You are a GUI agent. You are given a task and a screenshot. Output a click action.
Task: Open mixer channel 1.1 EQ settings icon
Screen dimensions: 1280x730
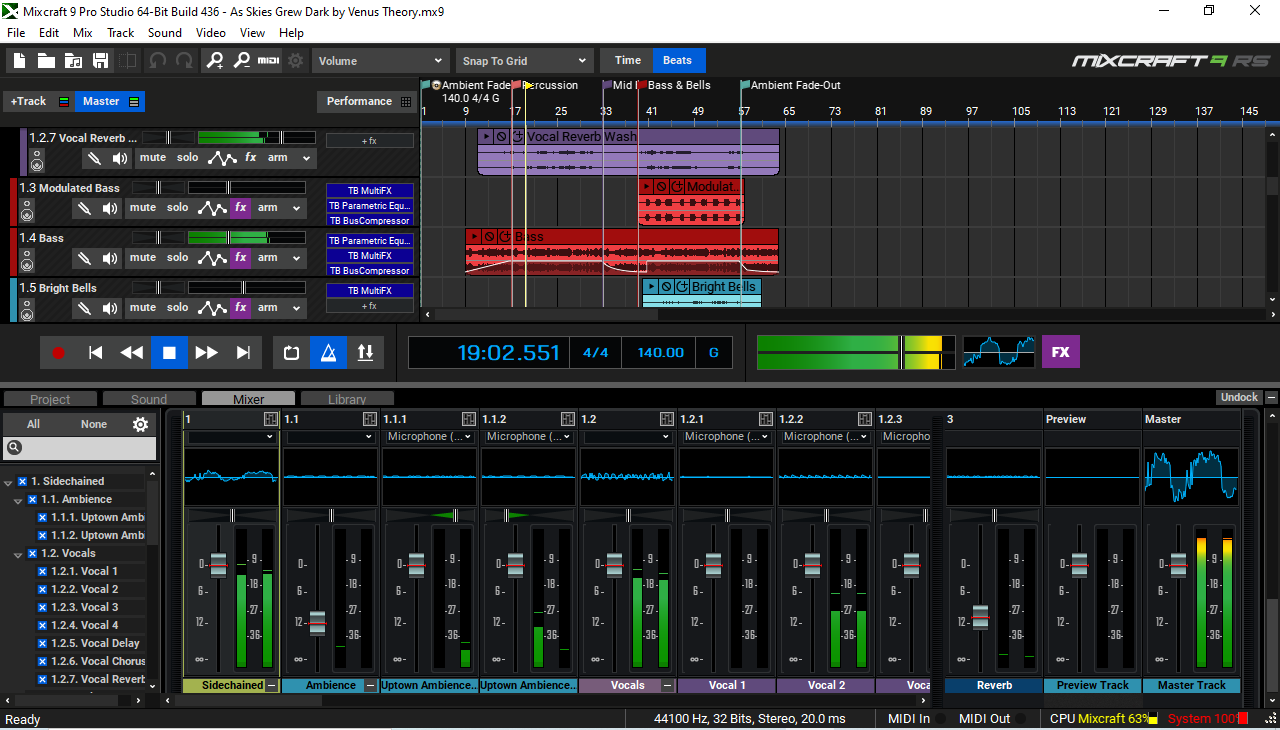(369, 419)
